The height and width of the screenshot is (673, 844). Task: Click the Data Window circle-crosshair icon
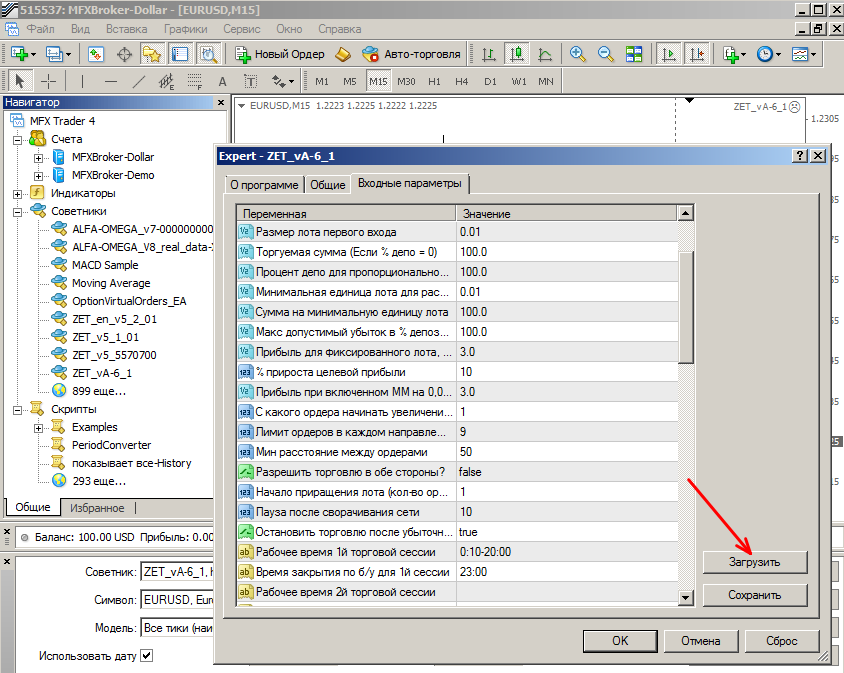(124, 54)
